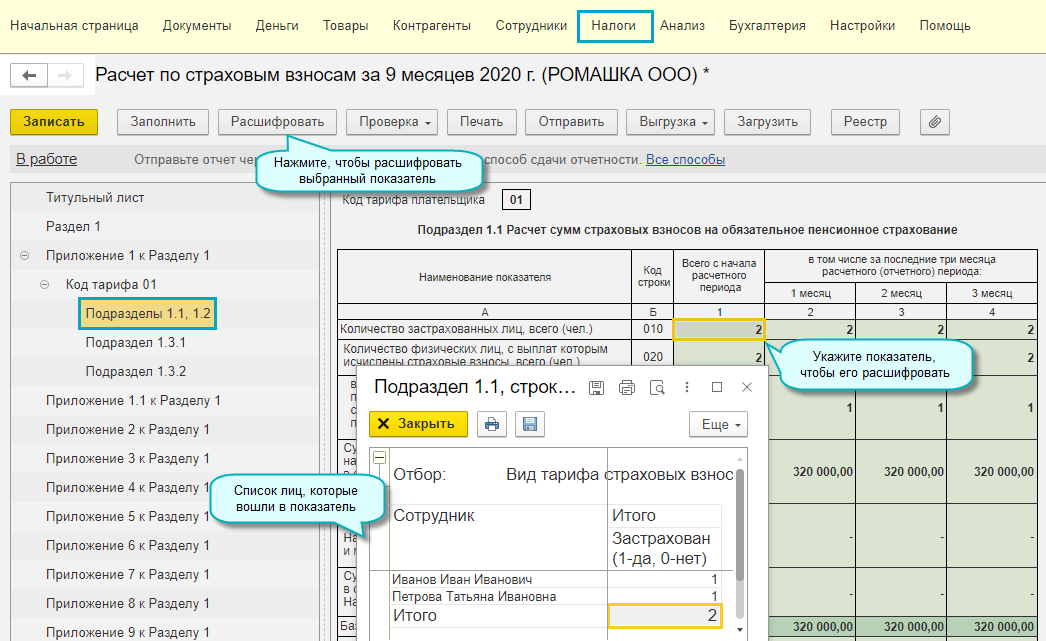Click the Код тарифа плательщика field with 01
The image size is (1046, 641).
pyautogui.click(x=516, y=199)
